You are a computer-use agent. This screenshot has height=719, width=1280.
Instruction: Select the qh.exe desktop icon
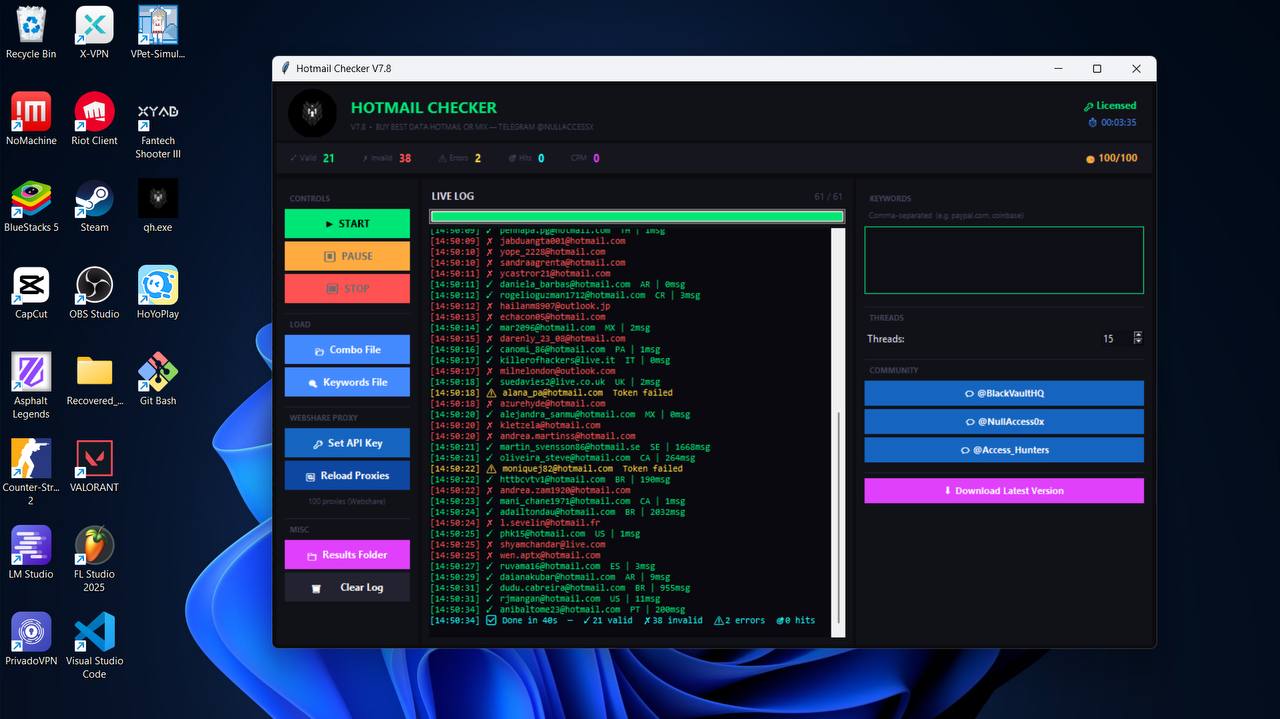pyautogui.click(x=157, y=206)
